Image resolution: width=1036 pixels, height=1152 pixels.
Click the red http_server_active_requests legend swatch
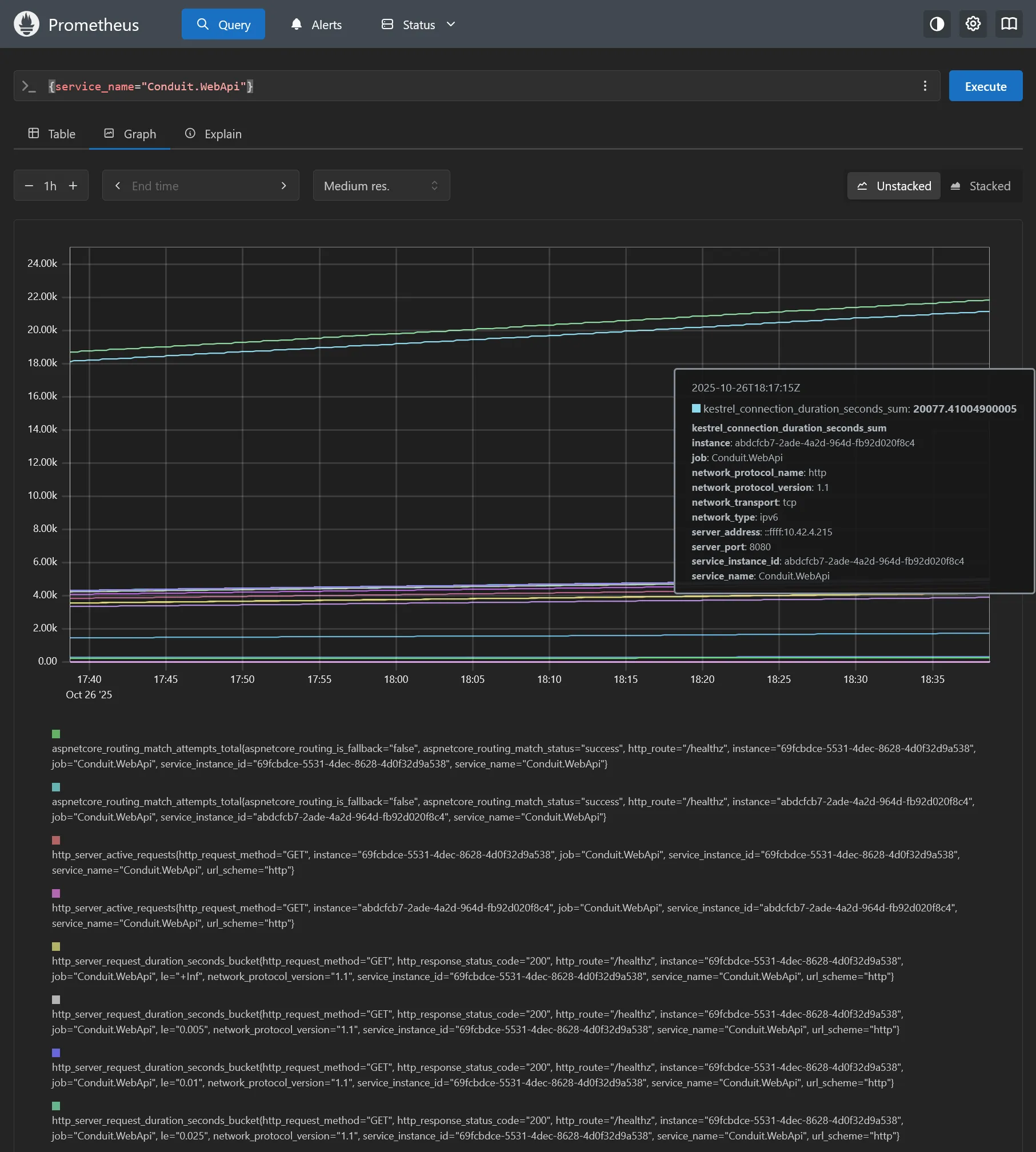[x=56, y=840]
